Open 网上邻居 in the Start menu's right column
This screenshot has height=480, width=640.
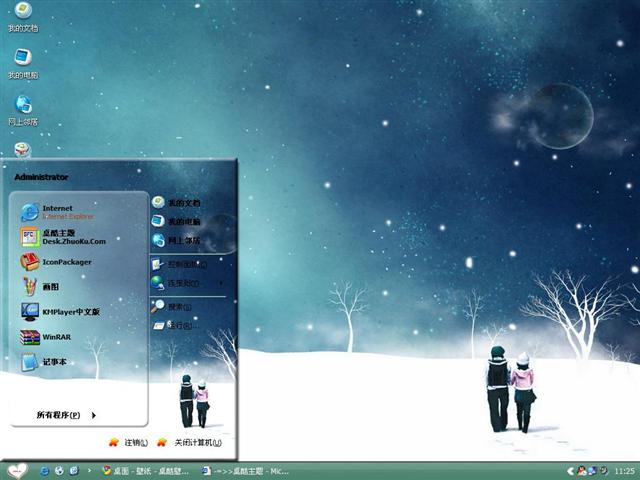pos(176,240)
